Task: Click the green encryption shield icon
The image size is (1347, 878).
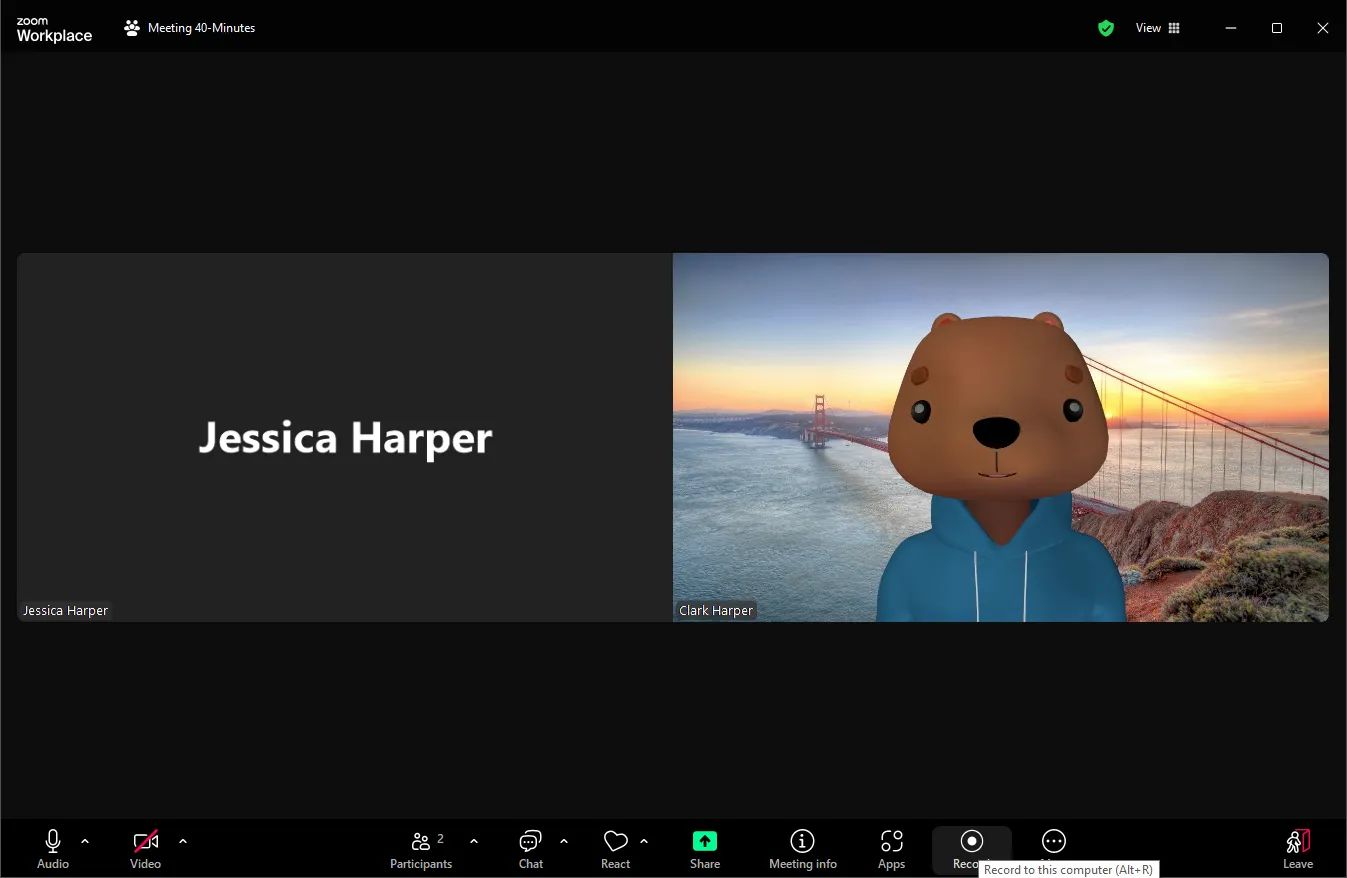Action: 1106,28
